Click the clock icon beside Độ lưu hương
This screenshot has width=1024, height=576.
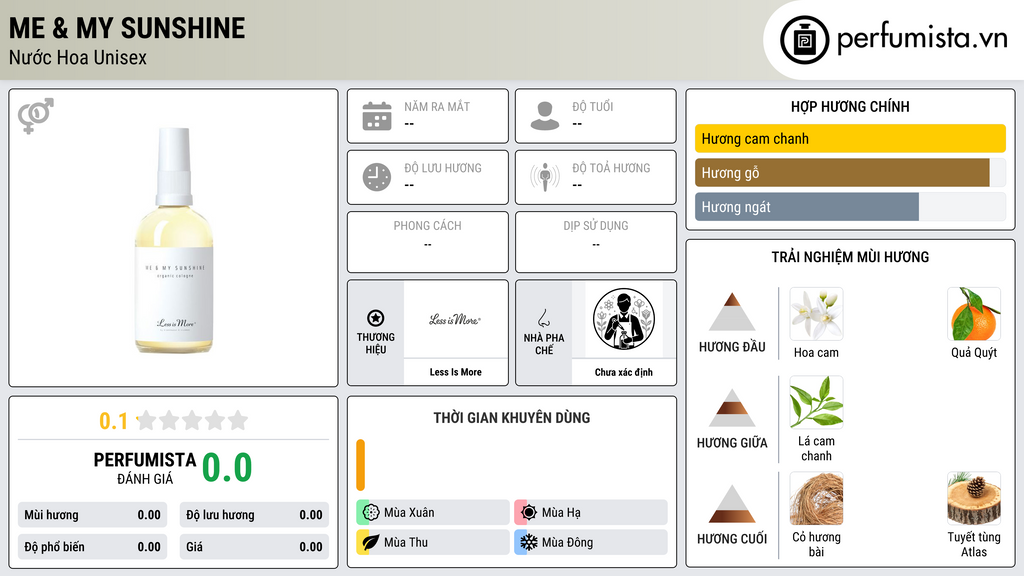click(x=377, y=177)
